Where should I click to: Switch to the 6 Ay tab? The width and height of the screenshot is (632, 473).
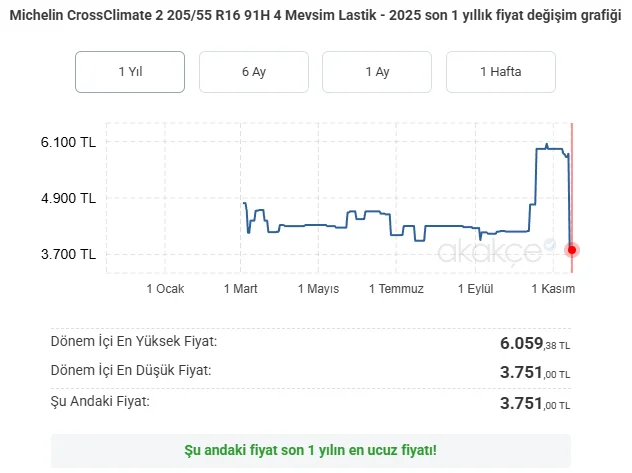tap(253, 72)
